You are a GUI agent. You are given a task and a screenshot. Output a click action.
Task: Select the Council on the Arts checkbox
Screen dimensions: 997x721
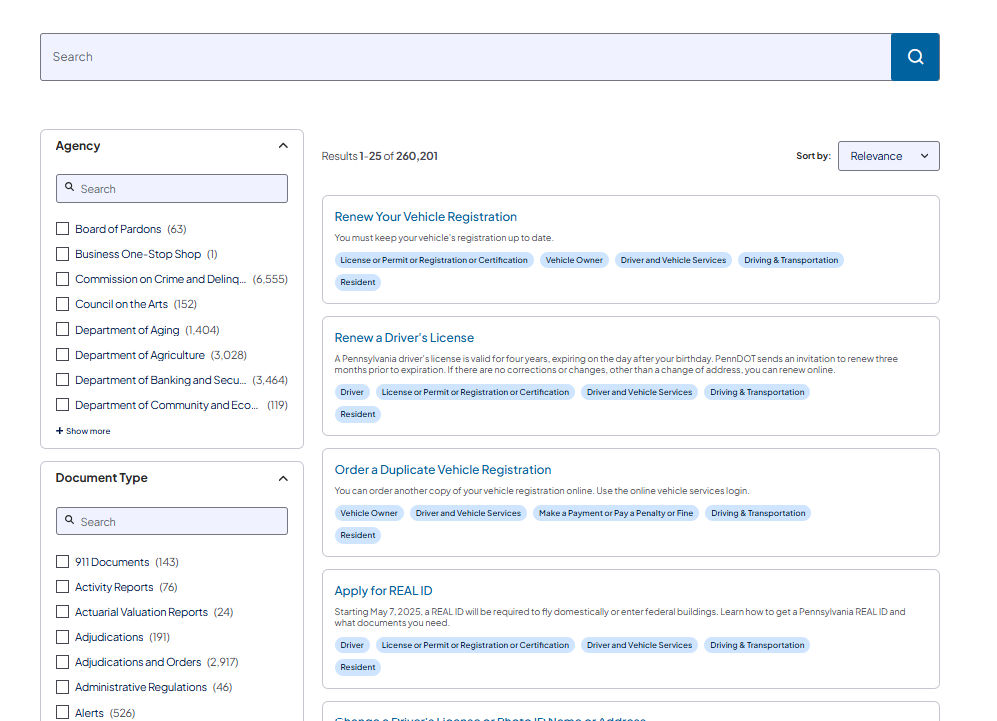pos(62,304)
